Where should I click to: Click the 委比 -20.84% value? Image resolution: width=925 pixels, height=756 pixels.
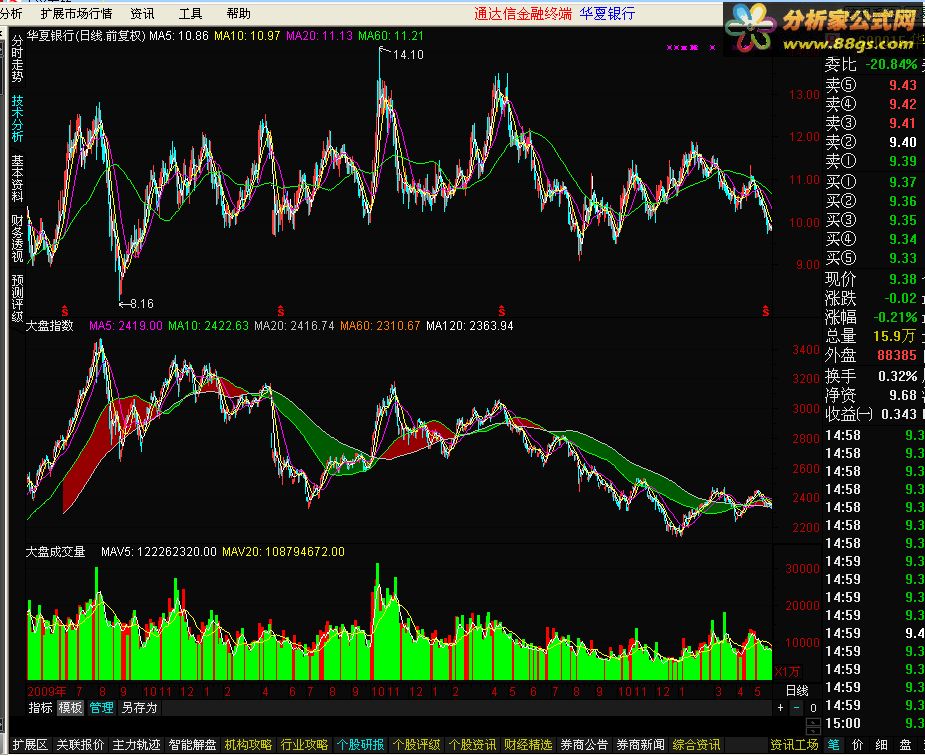click(891, 64)
